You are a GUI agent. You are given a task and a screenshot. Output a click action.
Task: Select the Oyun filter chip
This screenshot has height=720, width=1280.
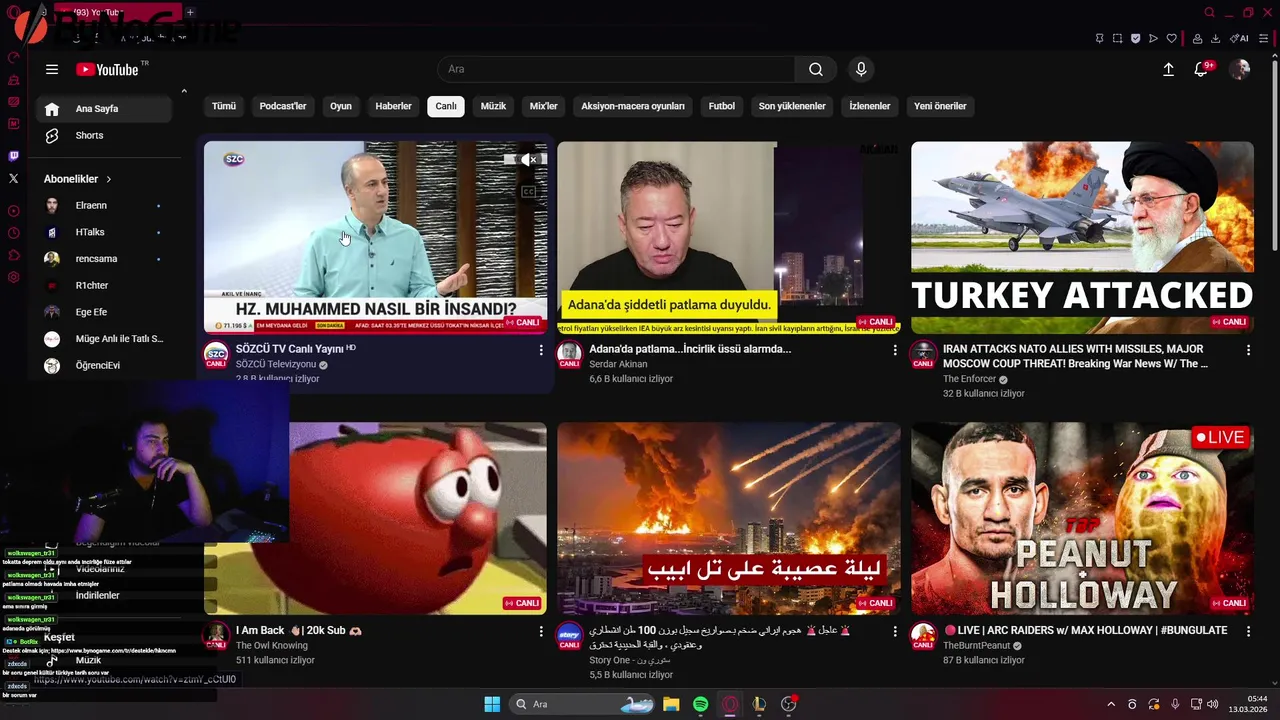pos(341,106)
